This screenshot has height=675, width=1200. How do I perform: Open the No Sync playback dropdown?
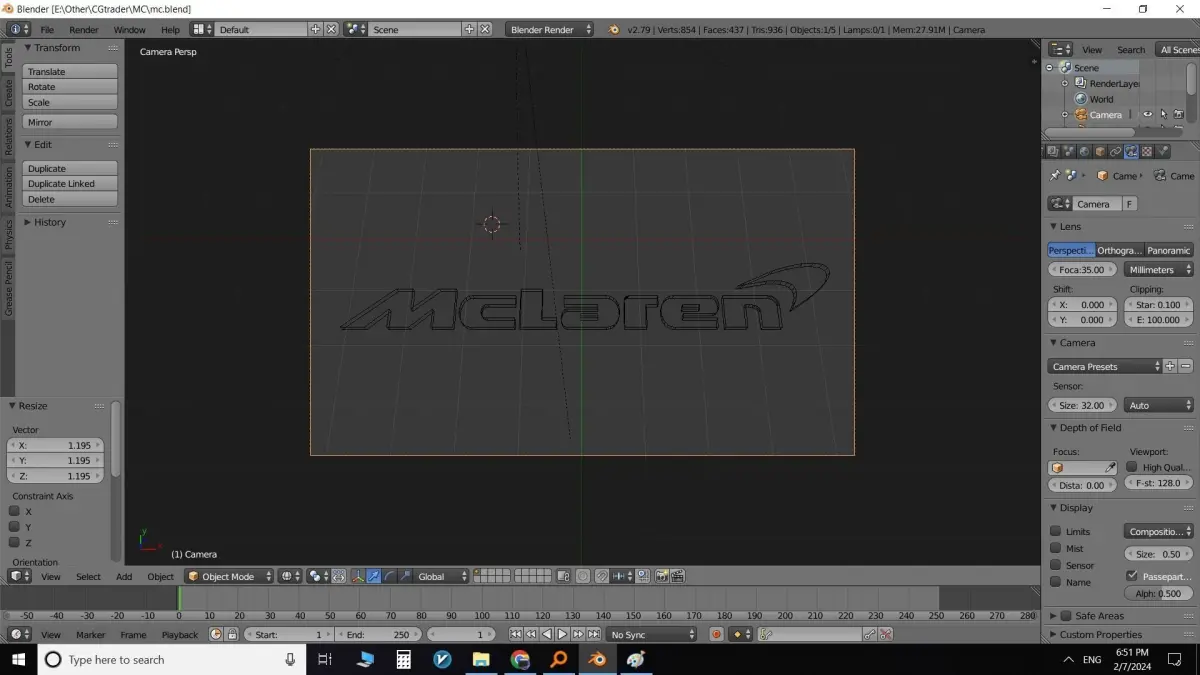click(x=651, y=634)
